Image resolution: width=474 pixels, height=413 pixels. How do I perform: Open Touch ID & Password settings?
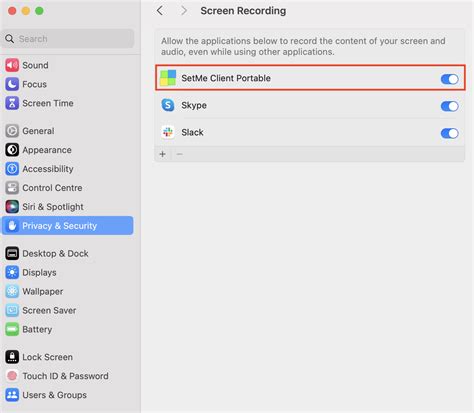click(x=68, y=376)
